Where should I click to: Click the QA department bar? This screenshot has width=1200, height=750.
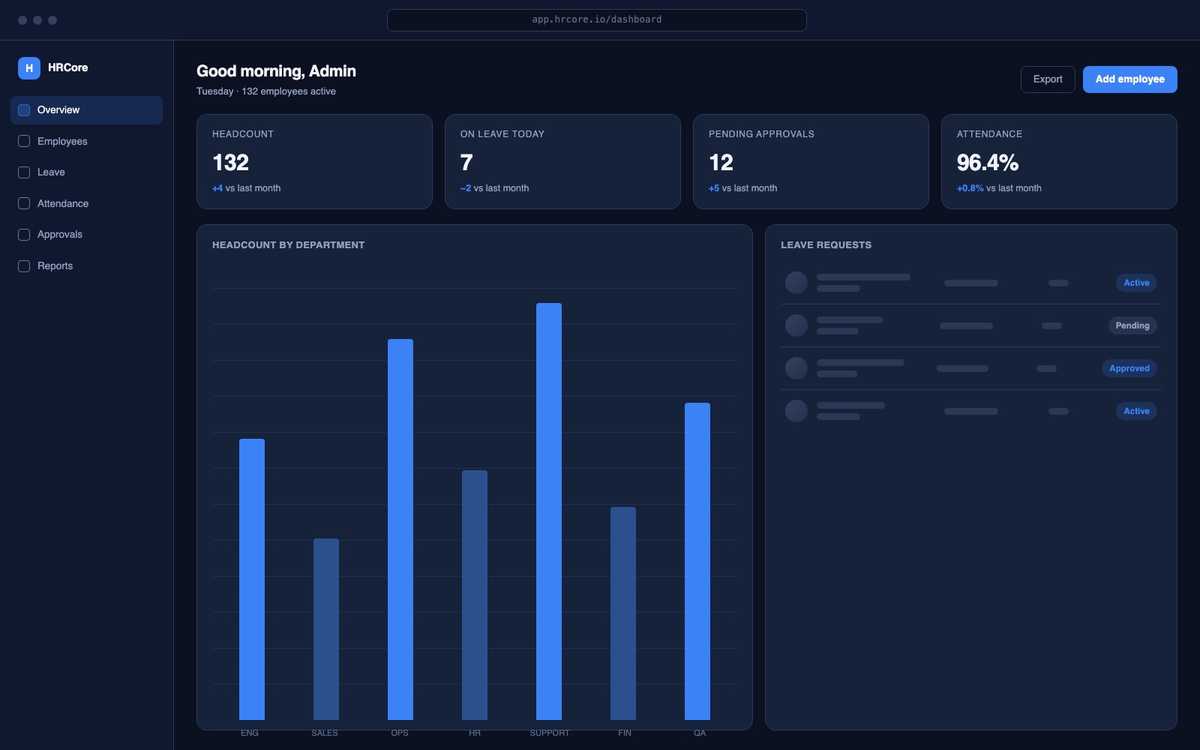point(697,561)
